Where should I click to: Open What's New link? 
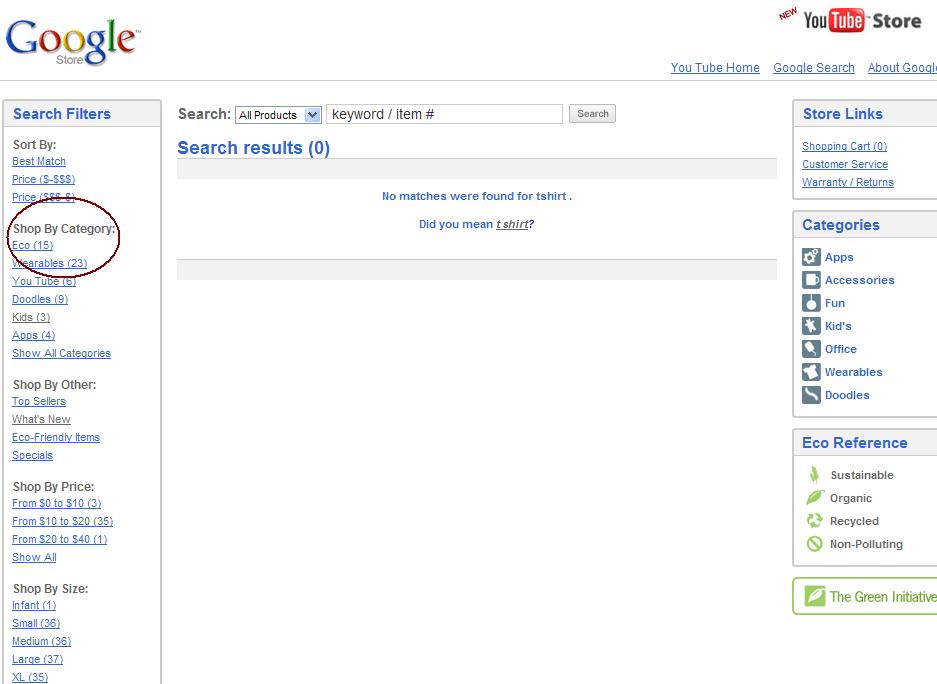(41, 419)
